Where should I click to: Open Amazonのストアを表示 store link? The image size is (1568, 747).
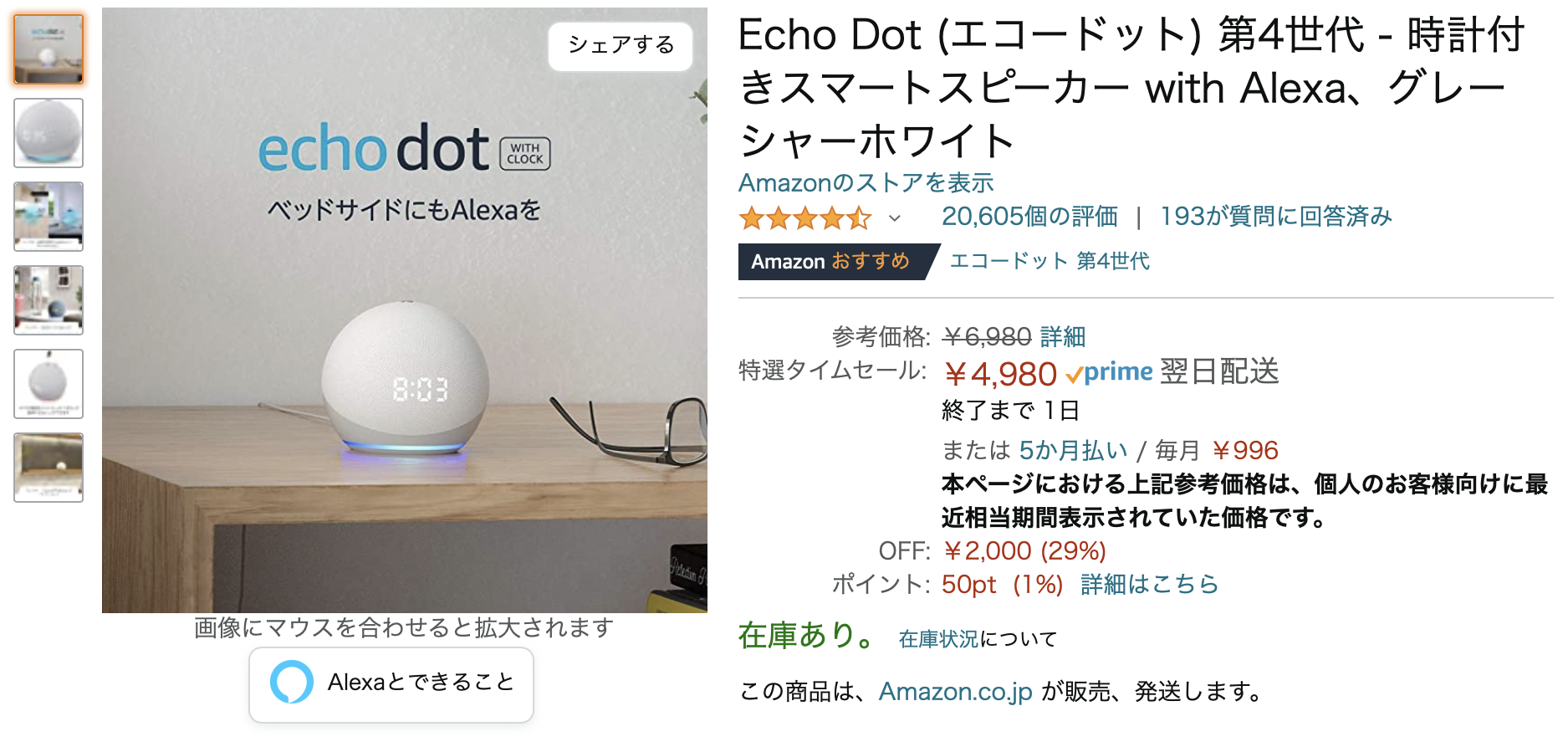point(866,182)
